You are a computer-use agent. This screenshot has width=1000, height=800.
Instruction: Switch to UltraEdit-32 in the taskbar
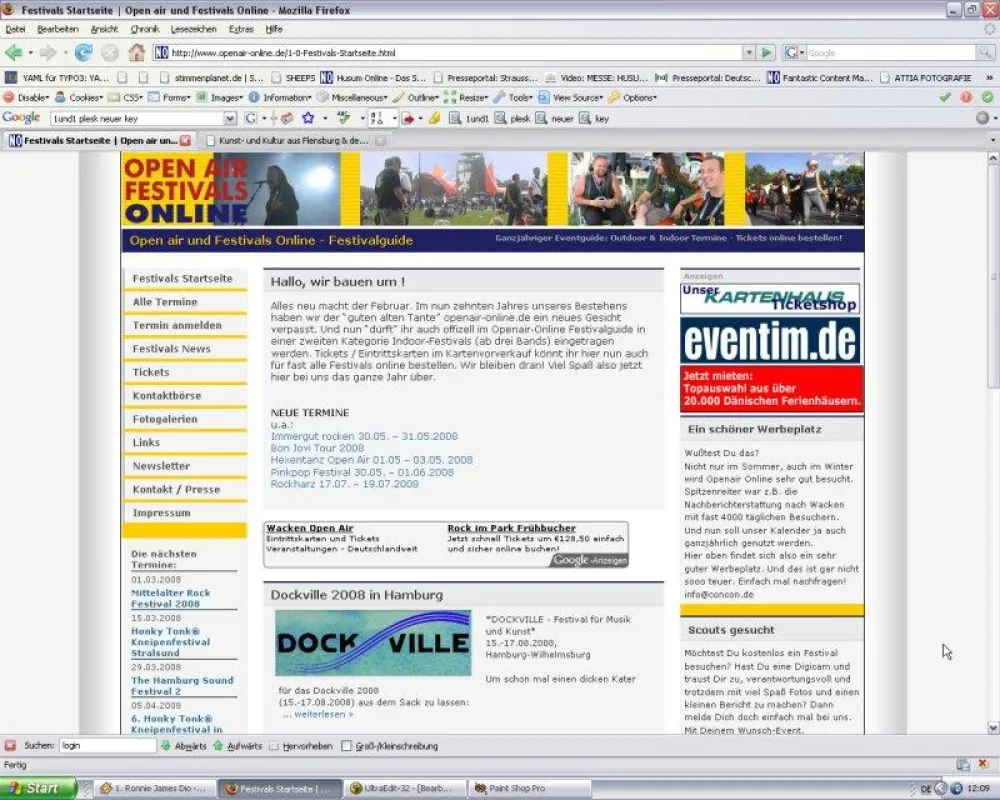pos(404,789)
